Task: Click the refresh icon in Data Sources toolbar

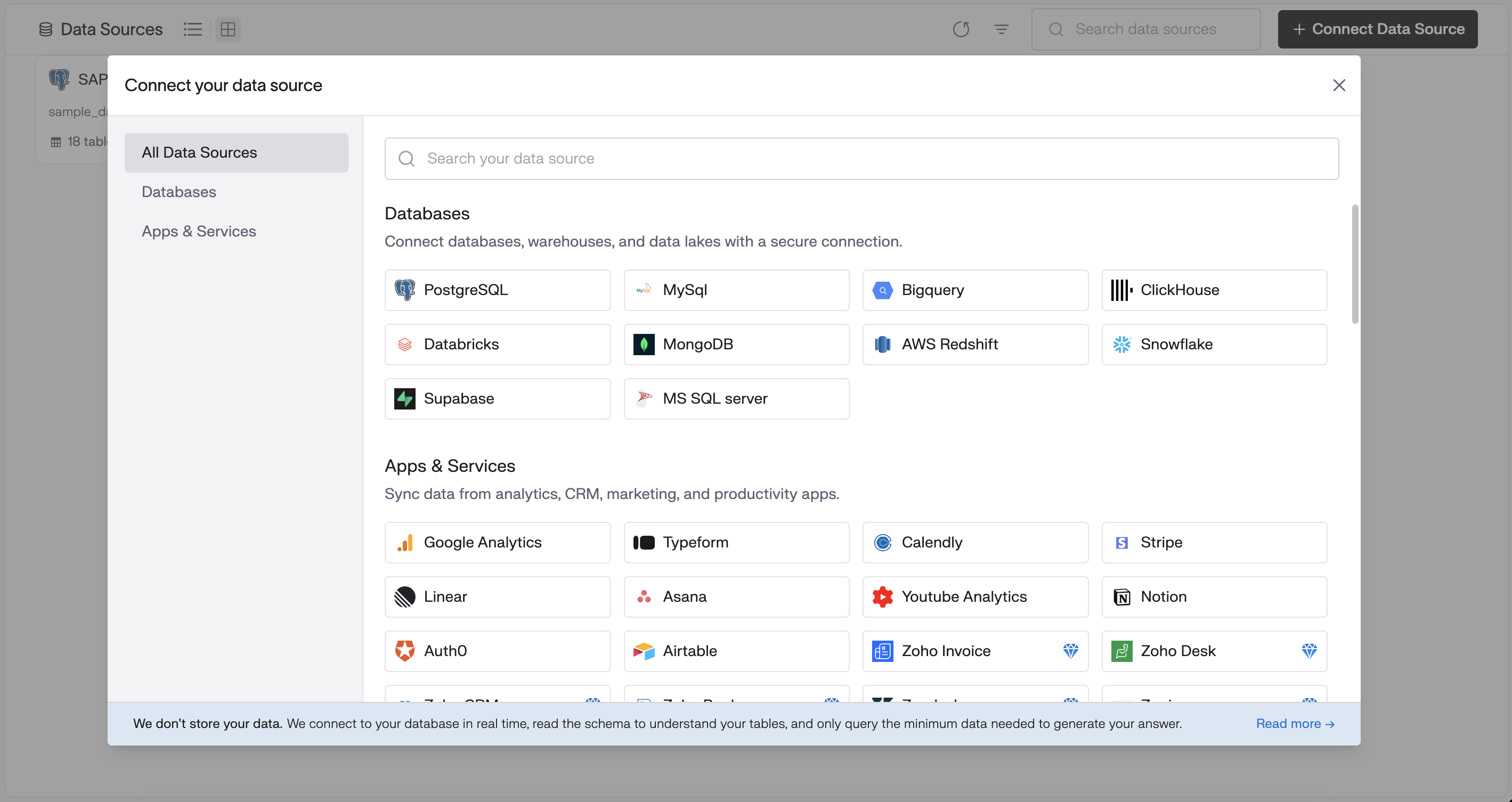Action: [961, 29]
